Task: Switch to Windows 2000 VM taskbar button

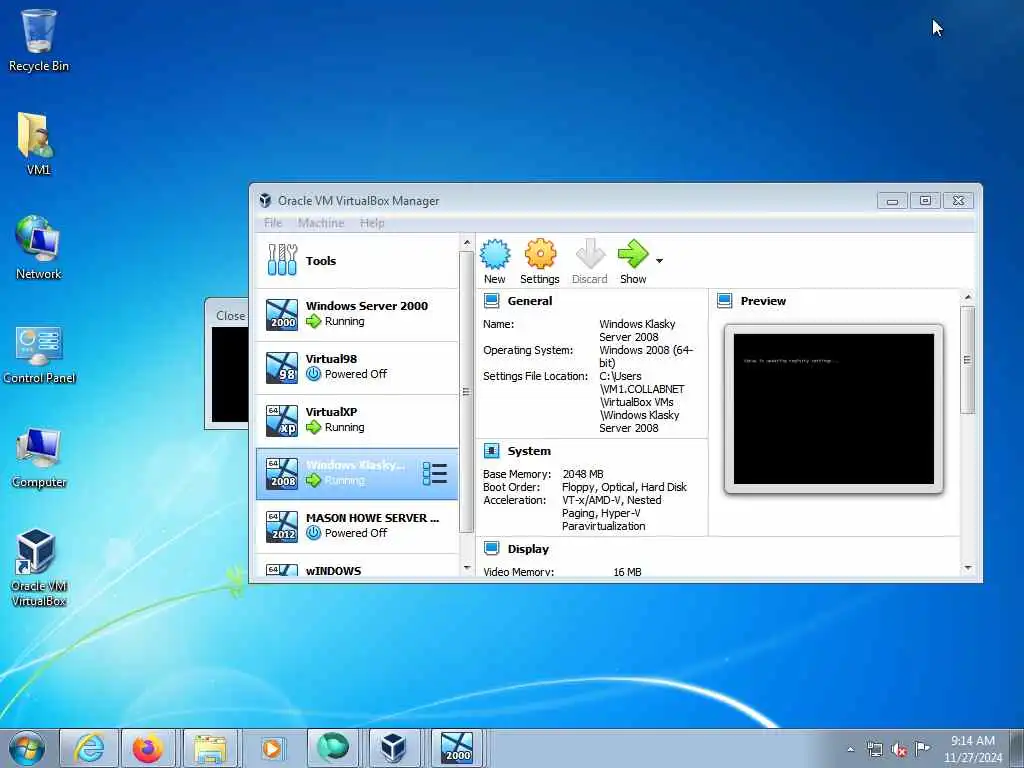Action: coord(456,748)
